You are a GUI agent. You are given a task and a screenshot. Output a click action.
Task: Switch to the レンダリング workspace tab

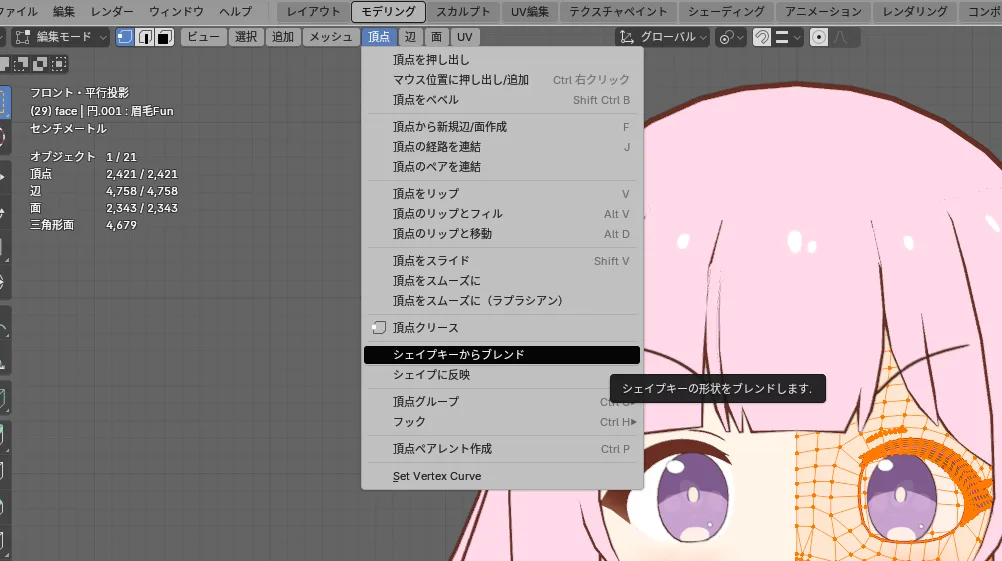[915, 12]
